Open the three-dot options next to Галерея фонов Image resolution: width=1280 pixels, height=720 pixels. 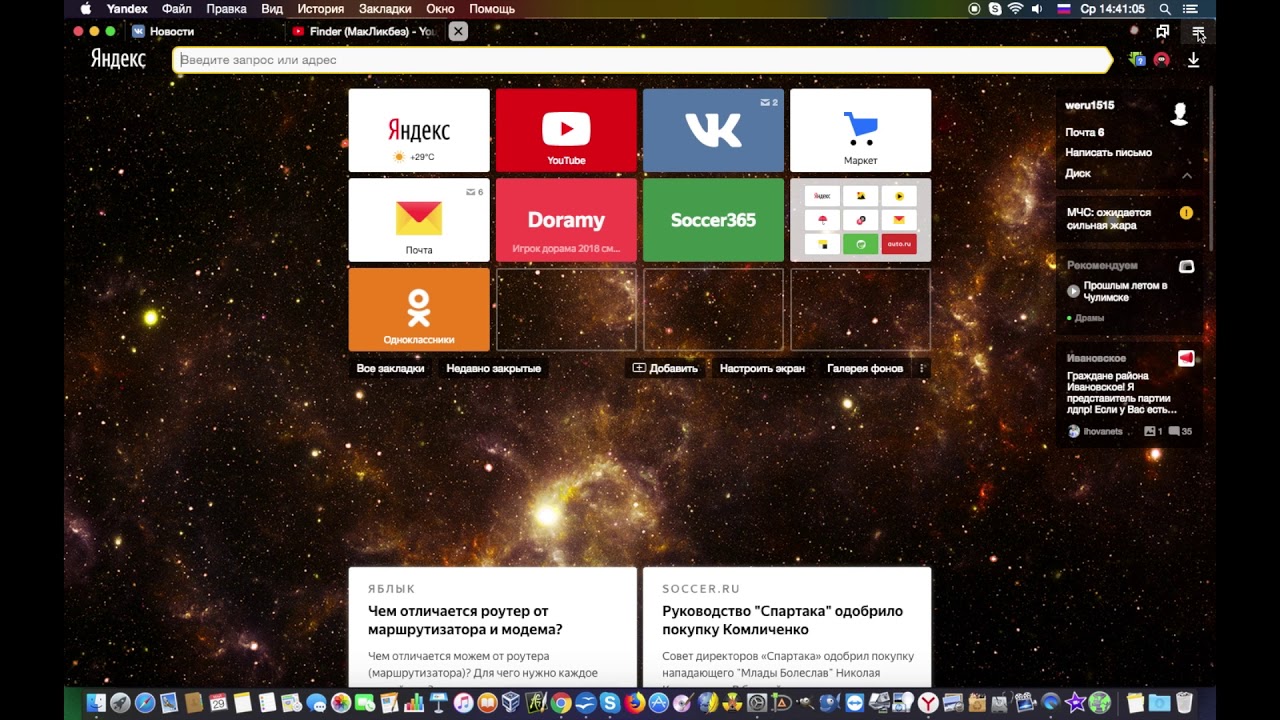pos(922,368)
